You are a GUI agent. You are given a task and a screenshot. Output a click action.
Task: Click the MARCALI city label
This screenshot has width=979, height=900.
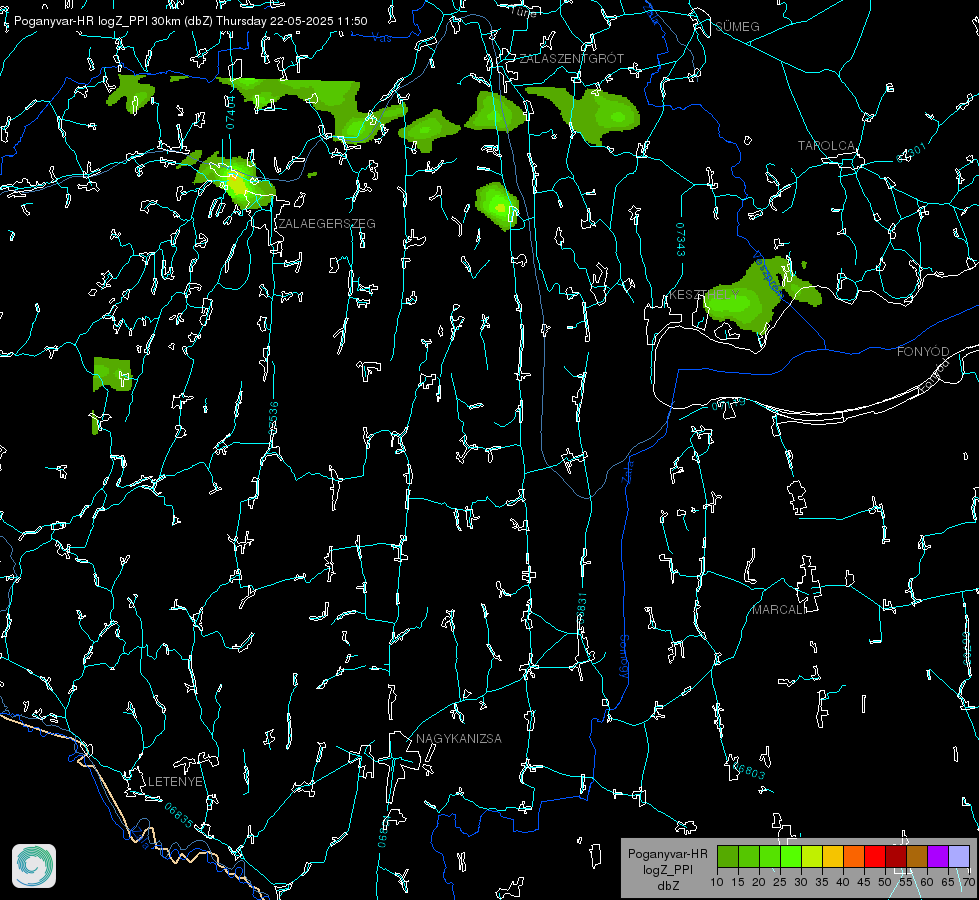777,610
